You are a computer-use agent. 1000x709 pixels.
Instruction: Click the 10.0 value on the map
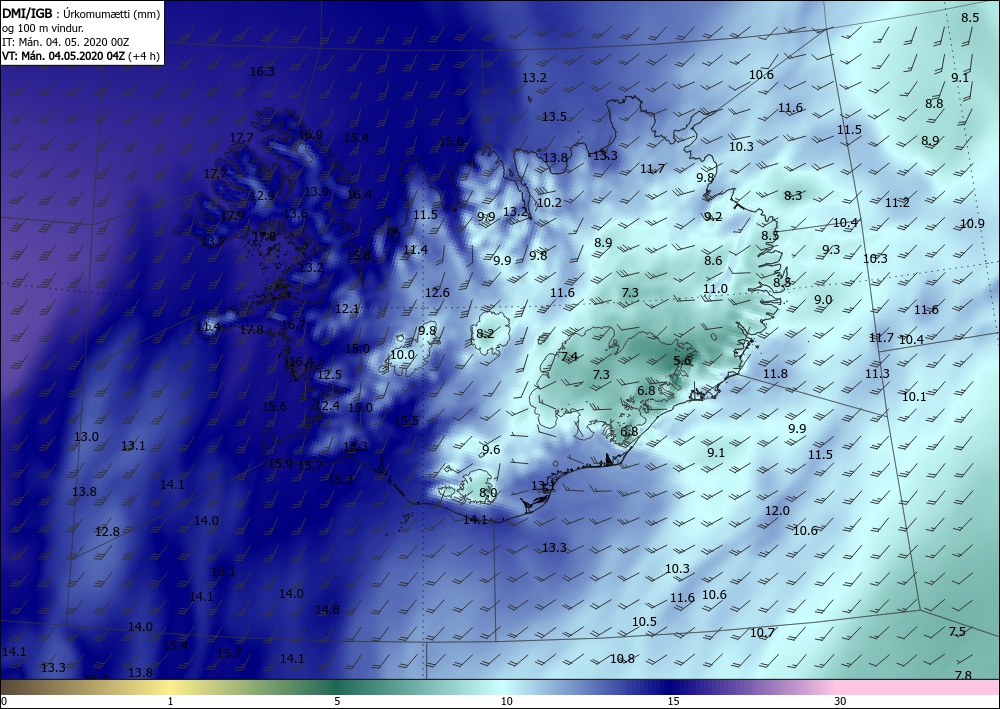click(402, 354)
